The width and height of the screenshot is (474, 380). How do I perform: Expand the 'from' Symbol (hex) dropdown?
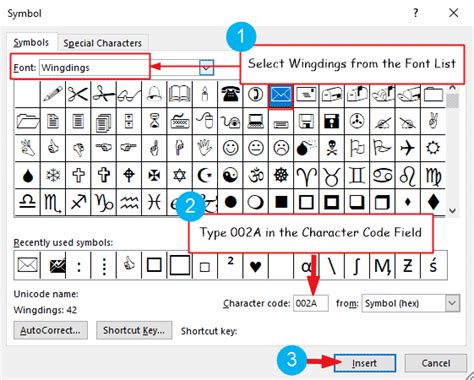click(452, 303)
